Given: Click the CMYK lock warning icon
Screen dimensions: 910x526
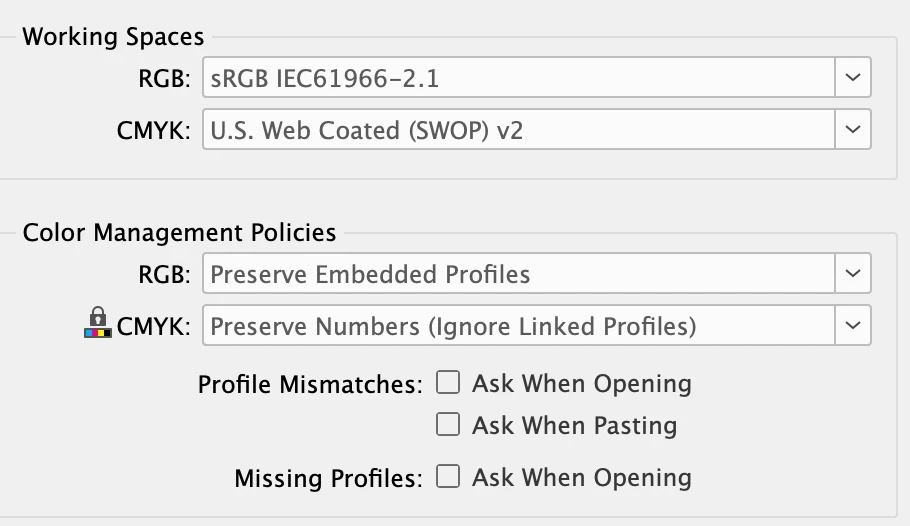Looking at the screenshot, I should [97, 325].
